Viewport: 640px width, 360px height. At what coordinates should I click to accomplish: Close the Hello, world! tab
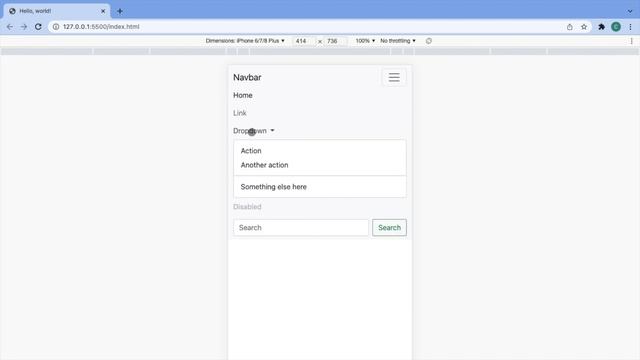click(x=103, y=11)
